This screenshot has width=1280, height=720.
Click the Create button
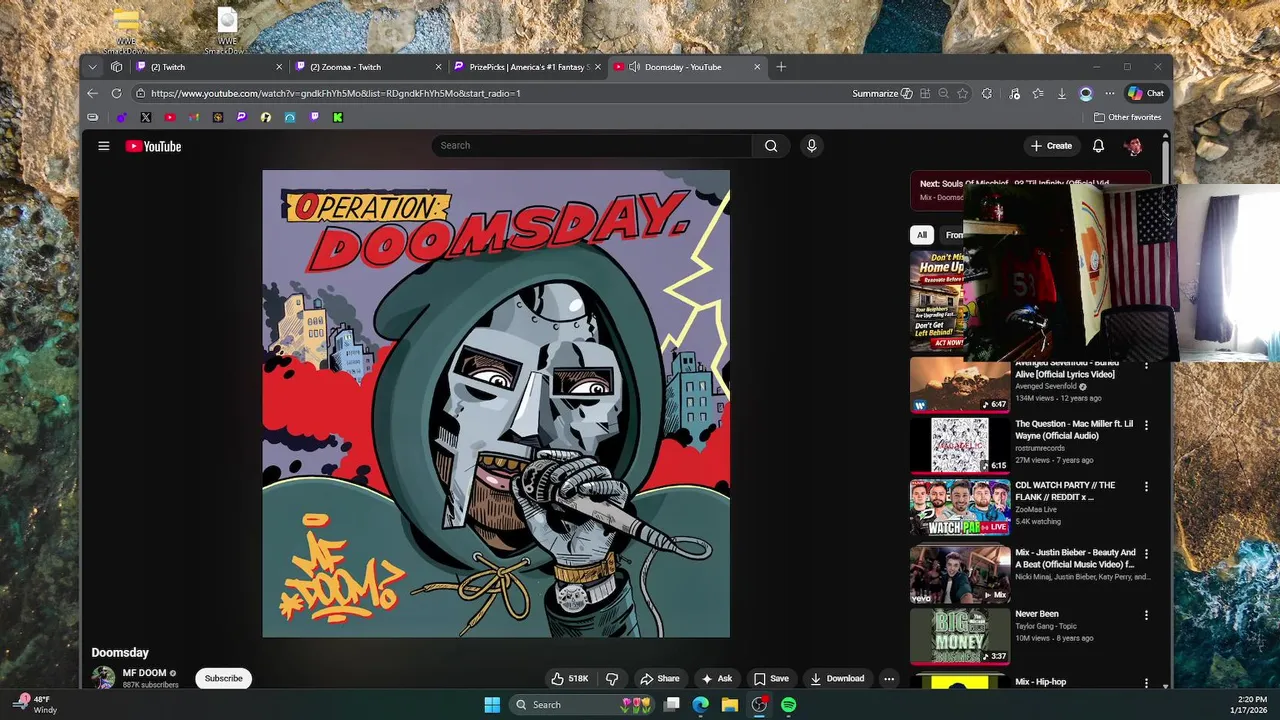click(x=1051, y=146)
